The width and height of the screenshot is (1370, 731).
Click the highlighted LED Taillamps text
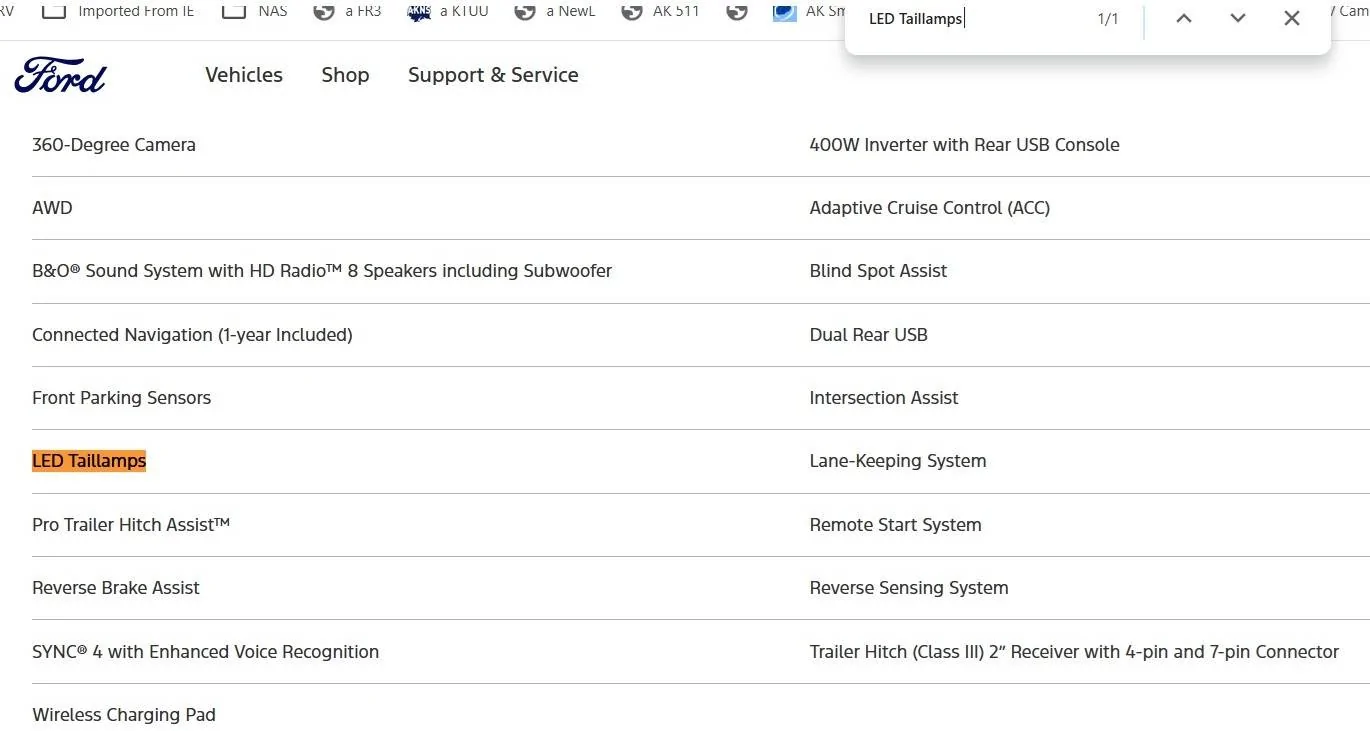click(x=89, y=461)
